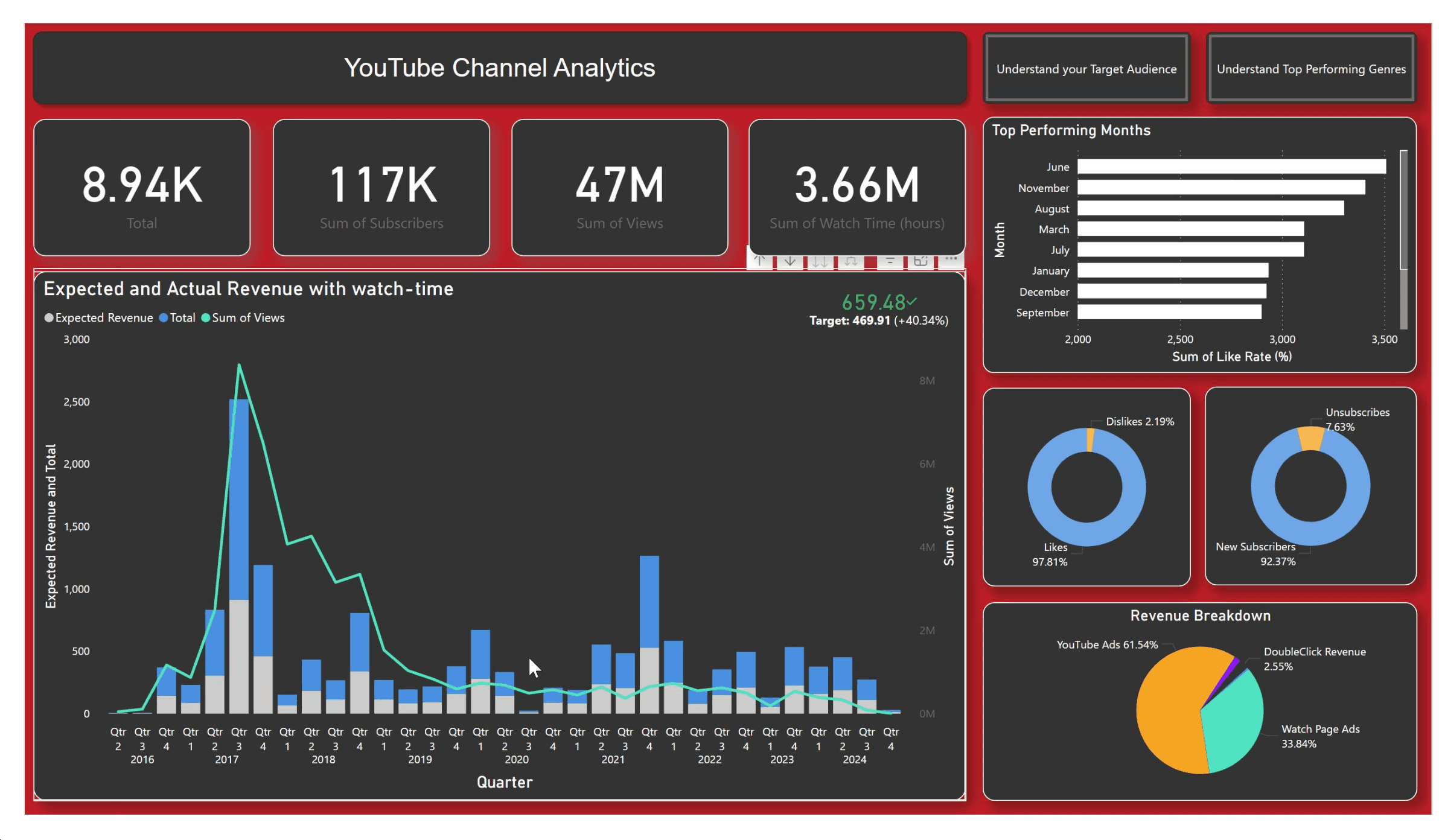Screen dimensions: 1439x840
Task: Select the January bar in Top Performing Months
Action: click(1173, 270)
